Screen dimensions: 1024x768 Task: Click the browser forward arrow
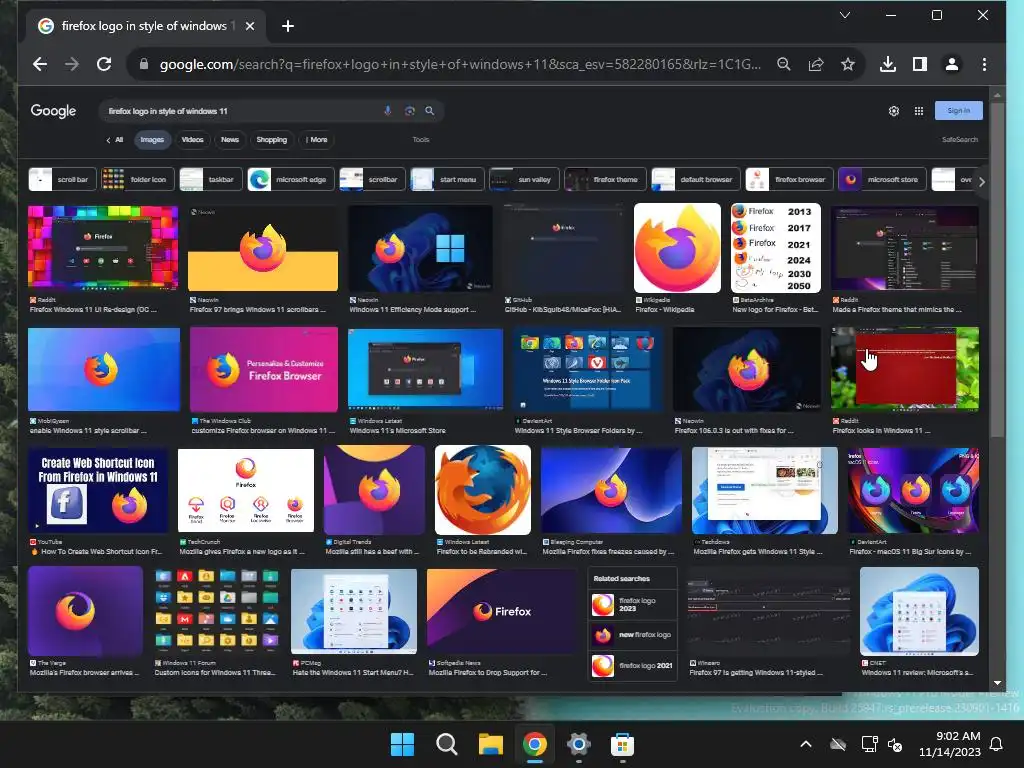coord(72,64)
